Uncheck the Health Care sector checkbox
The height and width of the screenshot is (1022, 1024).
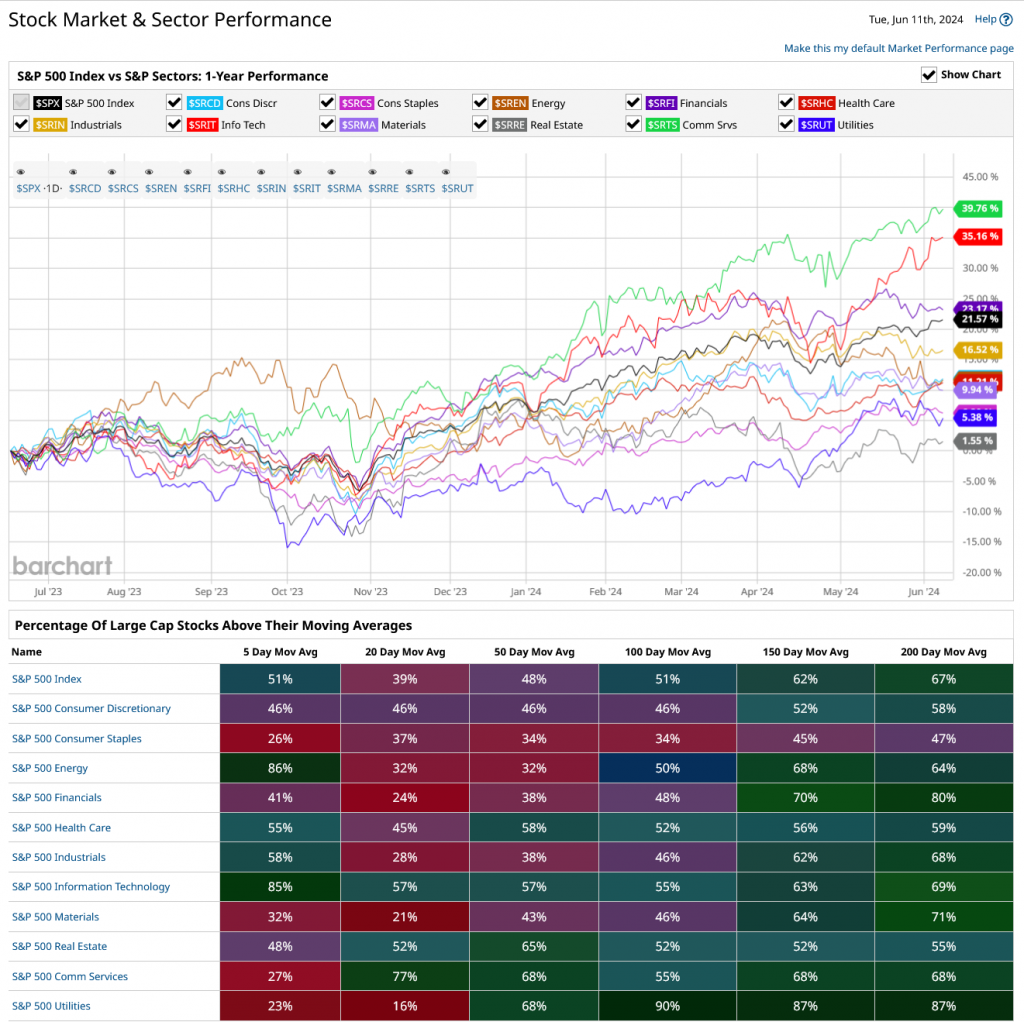pyautogui.click(x=786, y=103)
